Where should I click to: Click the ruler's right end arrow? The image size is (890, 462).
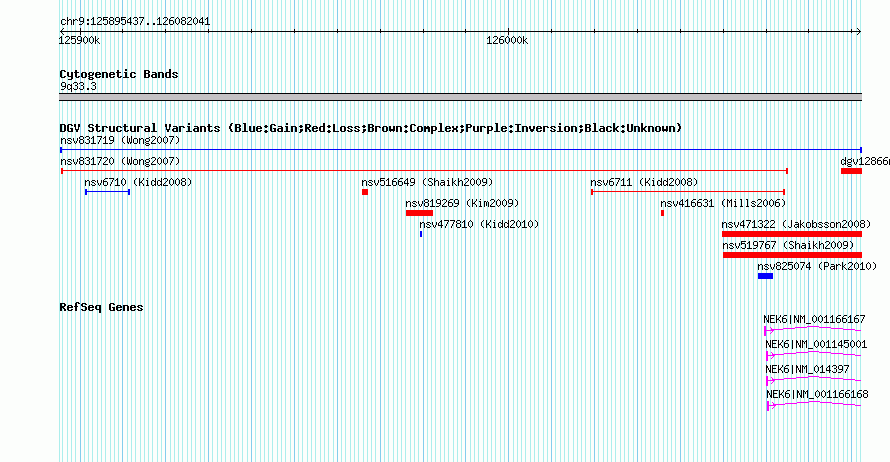coord(859,32)
